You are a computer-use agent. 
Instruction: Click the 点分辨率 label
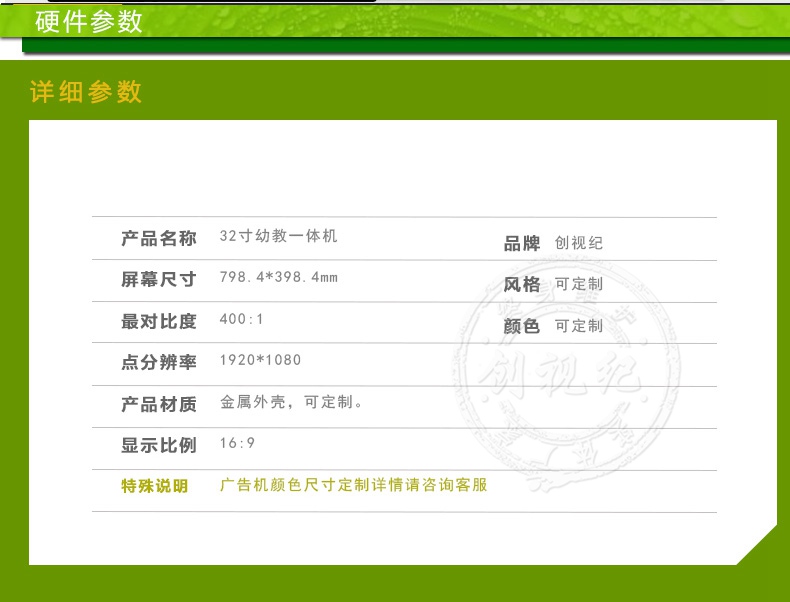click(158, 362)
